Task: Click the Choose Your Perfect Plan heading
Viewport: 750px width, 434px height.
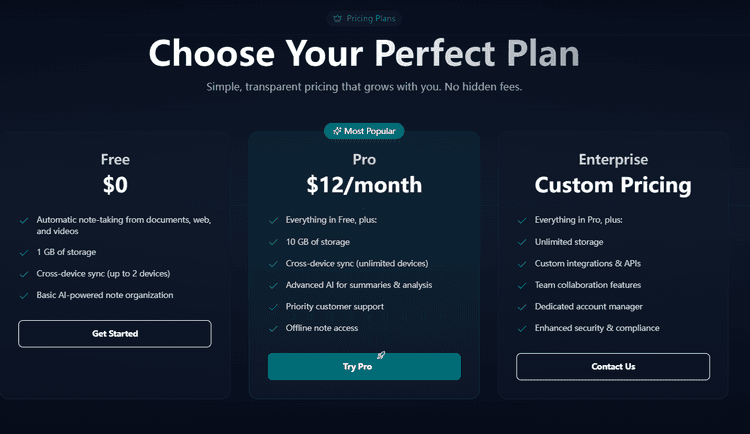Action: (364, 53)
